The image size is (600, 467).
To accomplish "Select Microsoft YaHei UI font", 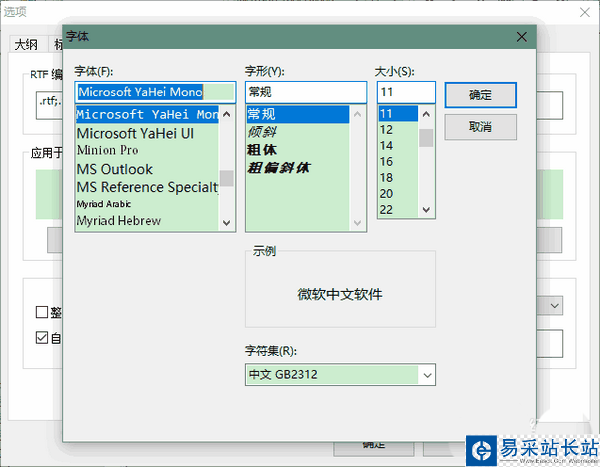I will (x=147, y=134).
